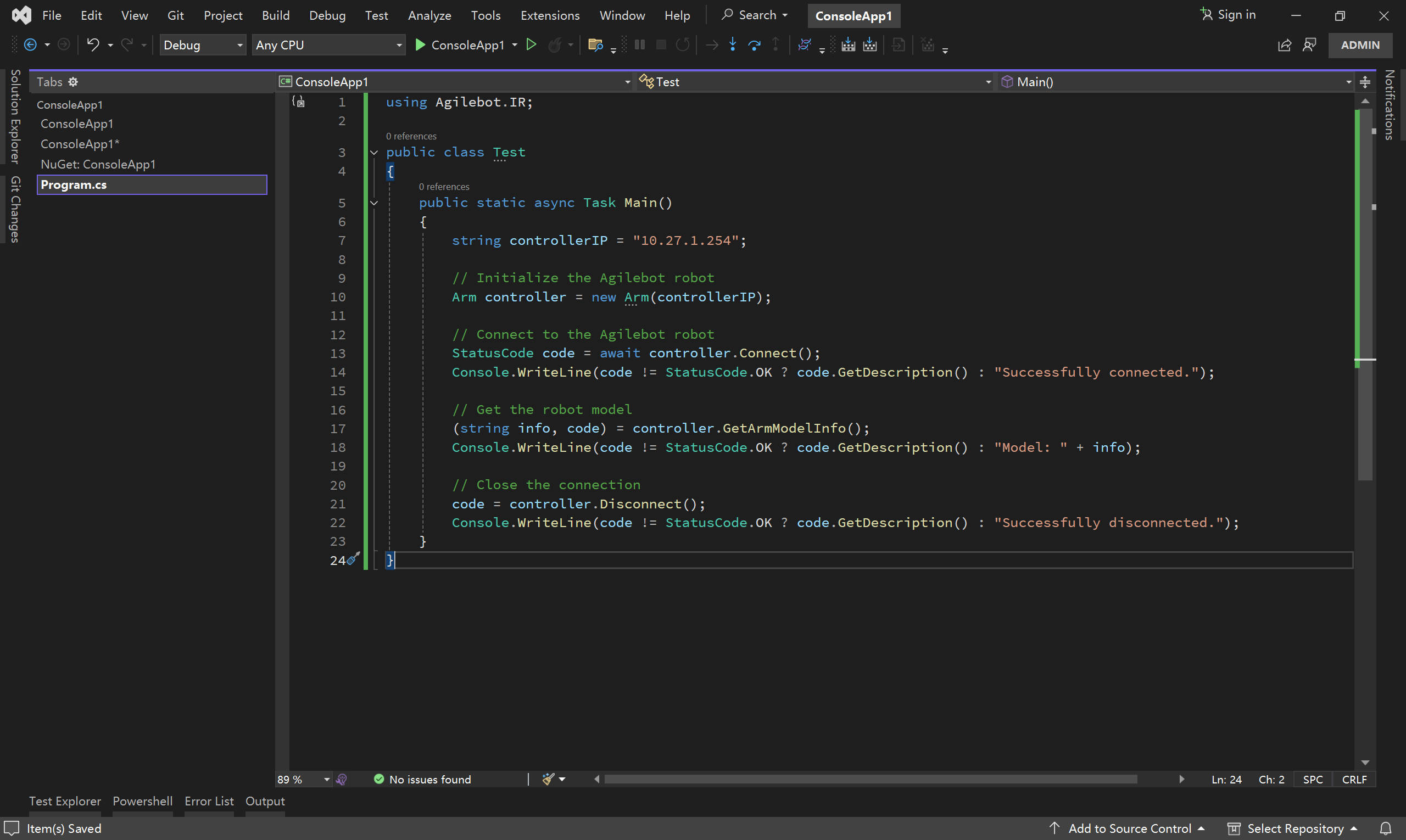Open the Test class navigation dropdown

pos(814,82)
